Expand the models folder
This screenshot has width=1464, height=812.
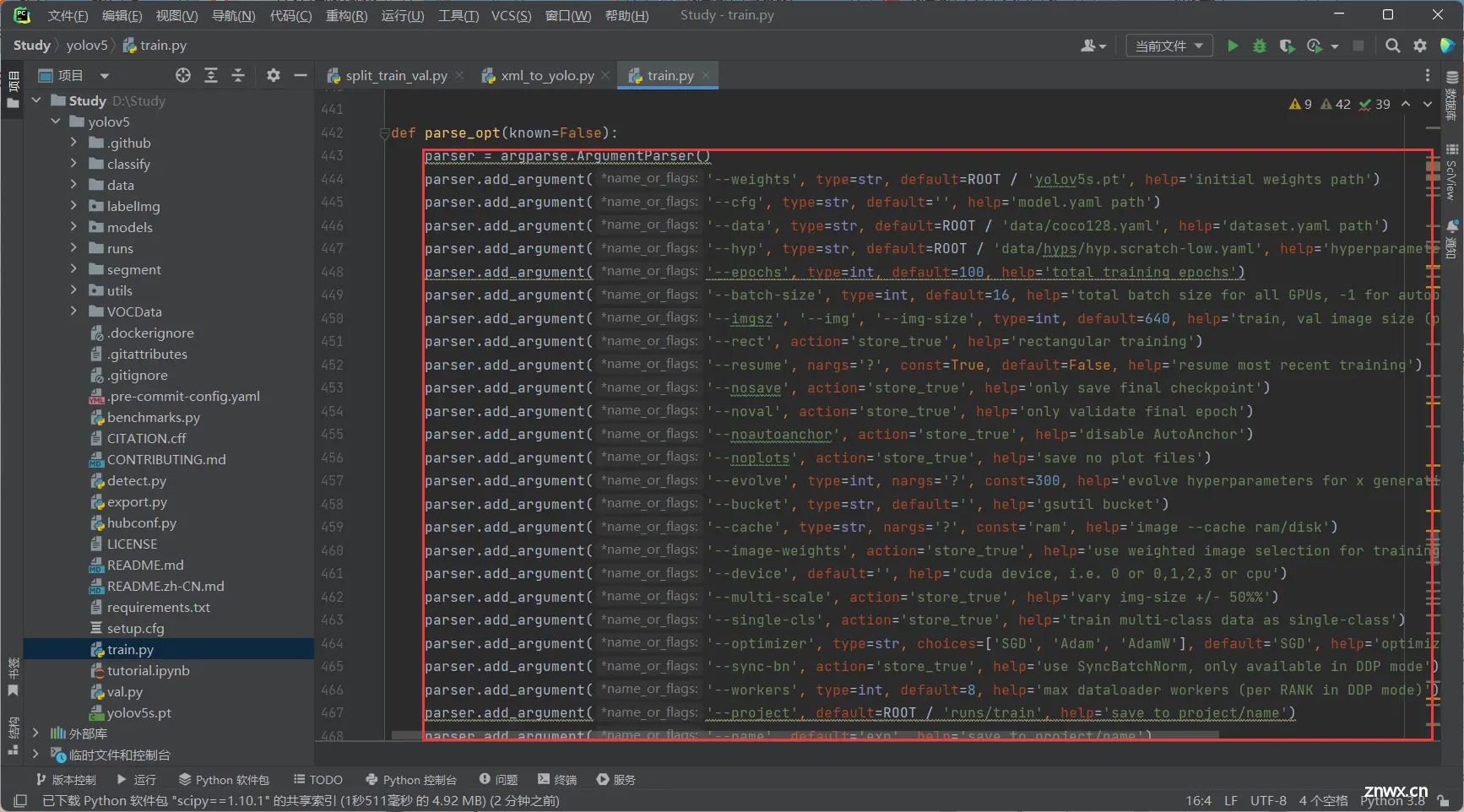(x=73, y=227)
